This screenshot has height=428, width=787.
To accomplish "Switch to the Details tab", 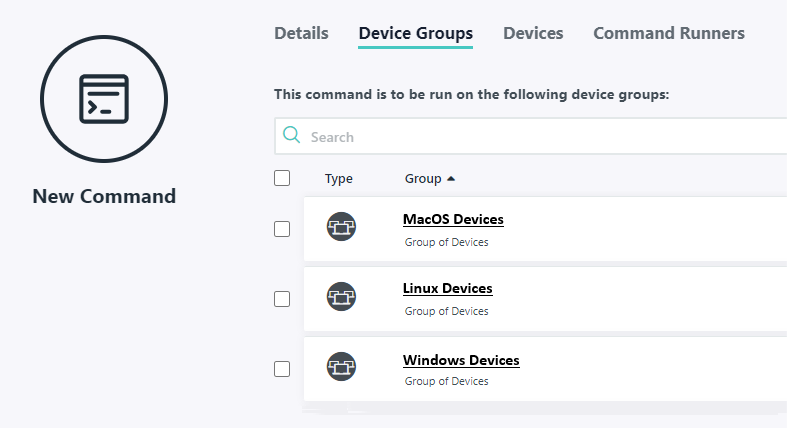I will coord(301,33).
